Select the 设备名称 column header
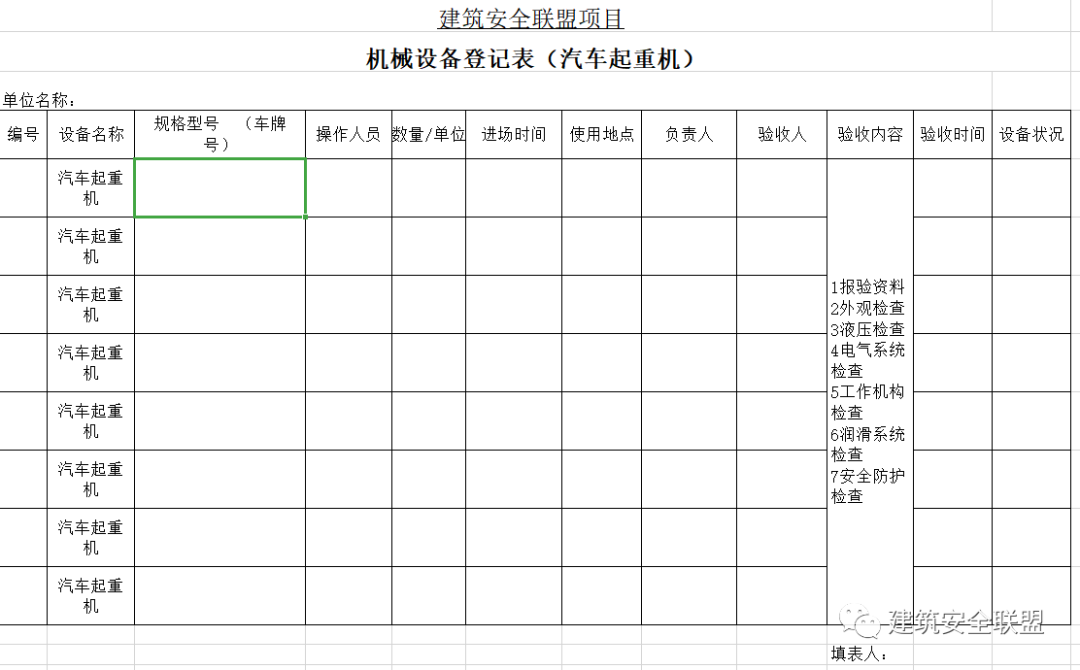Viewport: 1080px width, 670px height. [x=91, y=134]
